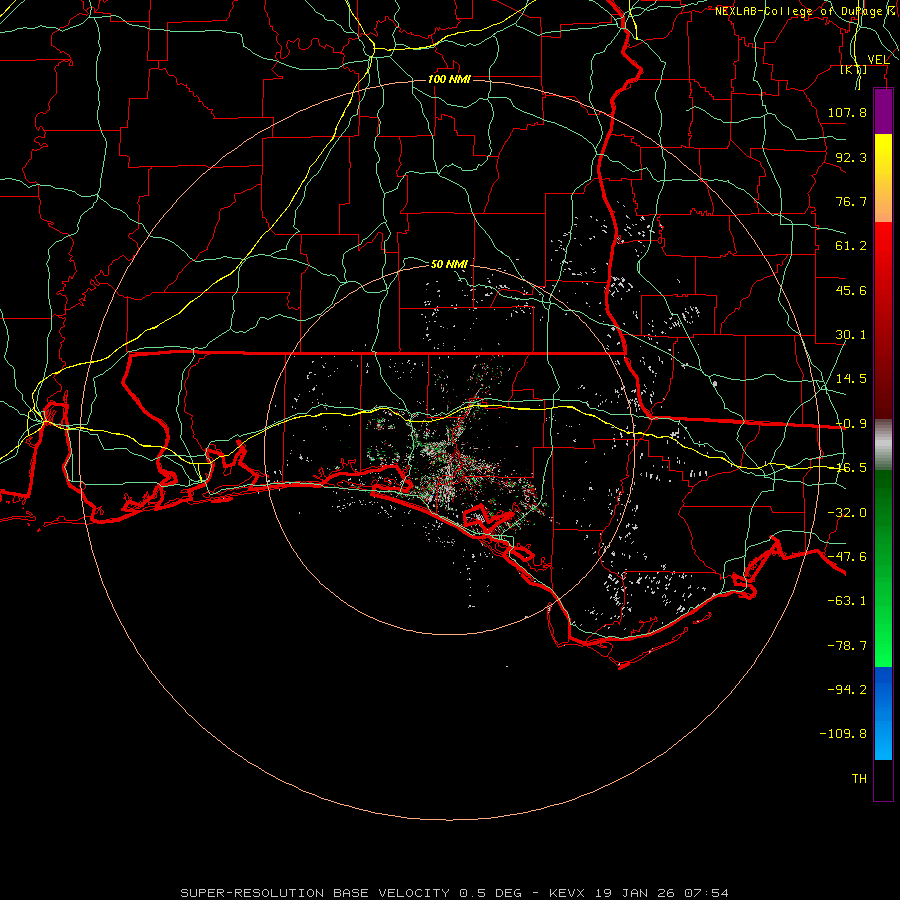This screenshot has height=900, width=900.
Task: Pick the gray segment of the velocity scale
Action: (883, 445)
